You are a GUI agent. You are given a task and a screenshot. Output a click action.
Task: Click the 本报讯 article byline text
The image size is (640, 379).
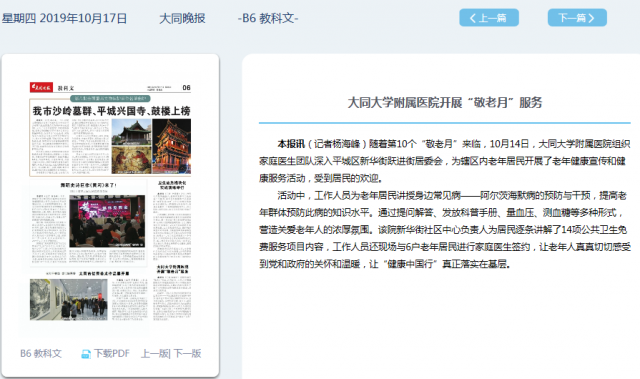click(x=291, y=144)
